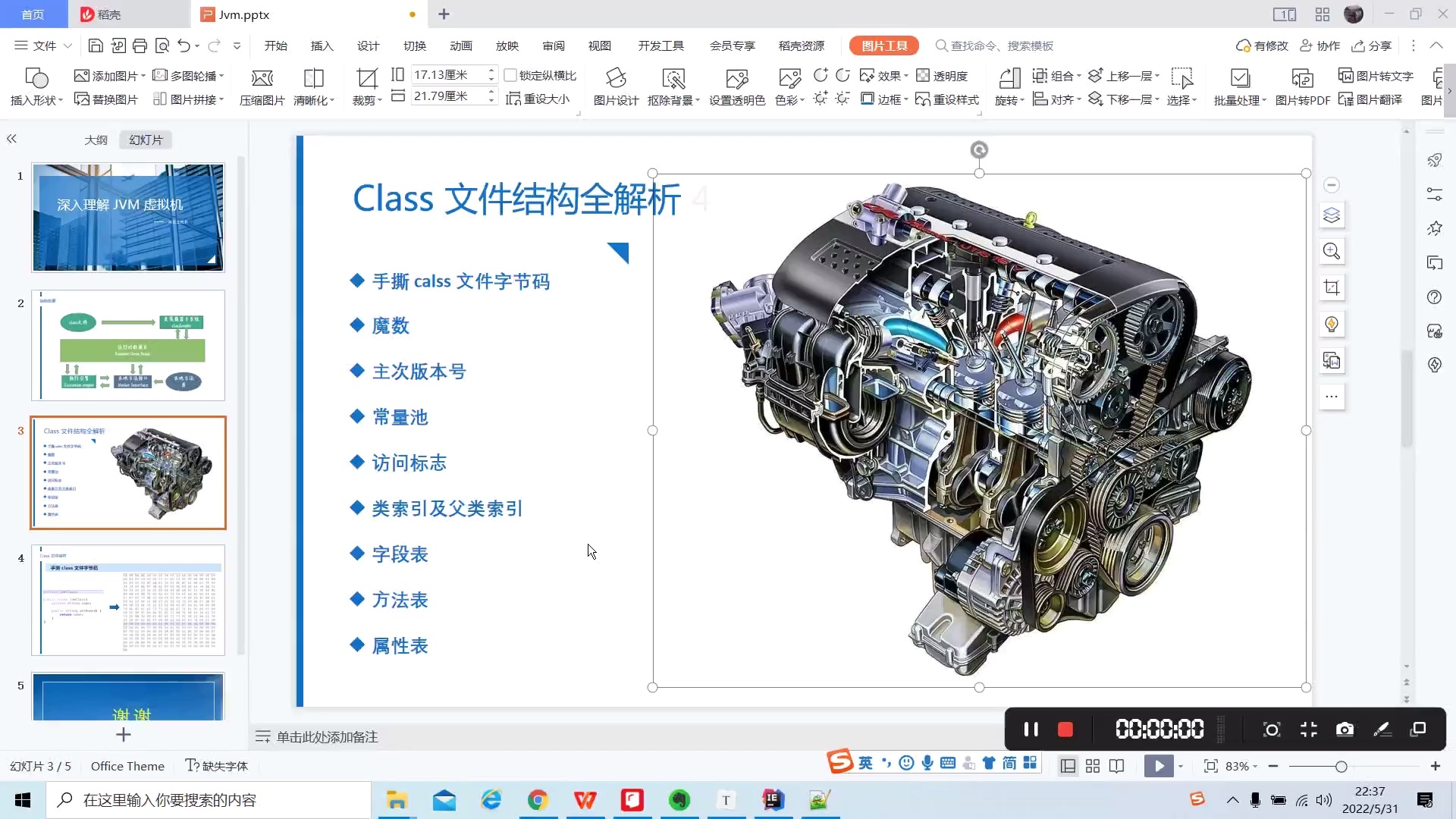The height and width of the screenshot is (819, 1456).
Task: Click the layers icon beside the image
Action: [1332, 215]
